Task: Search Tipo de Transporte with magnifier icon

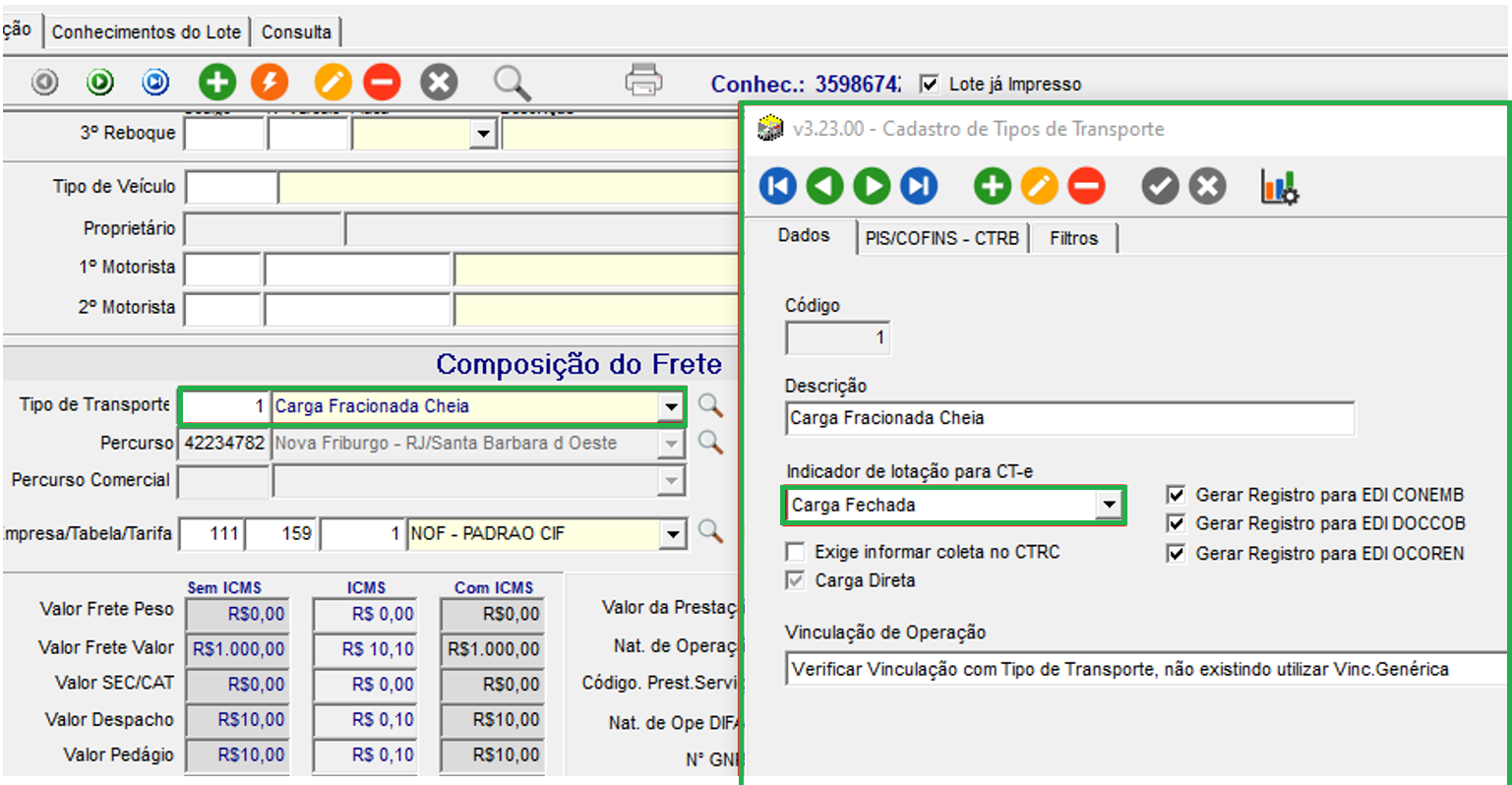Action: tap(710, 404)
